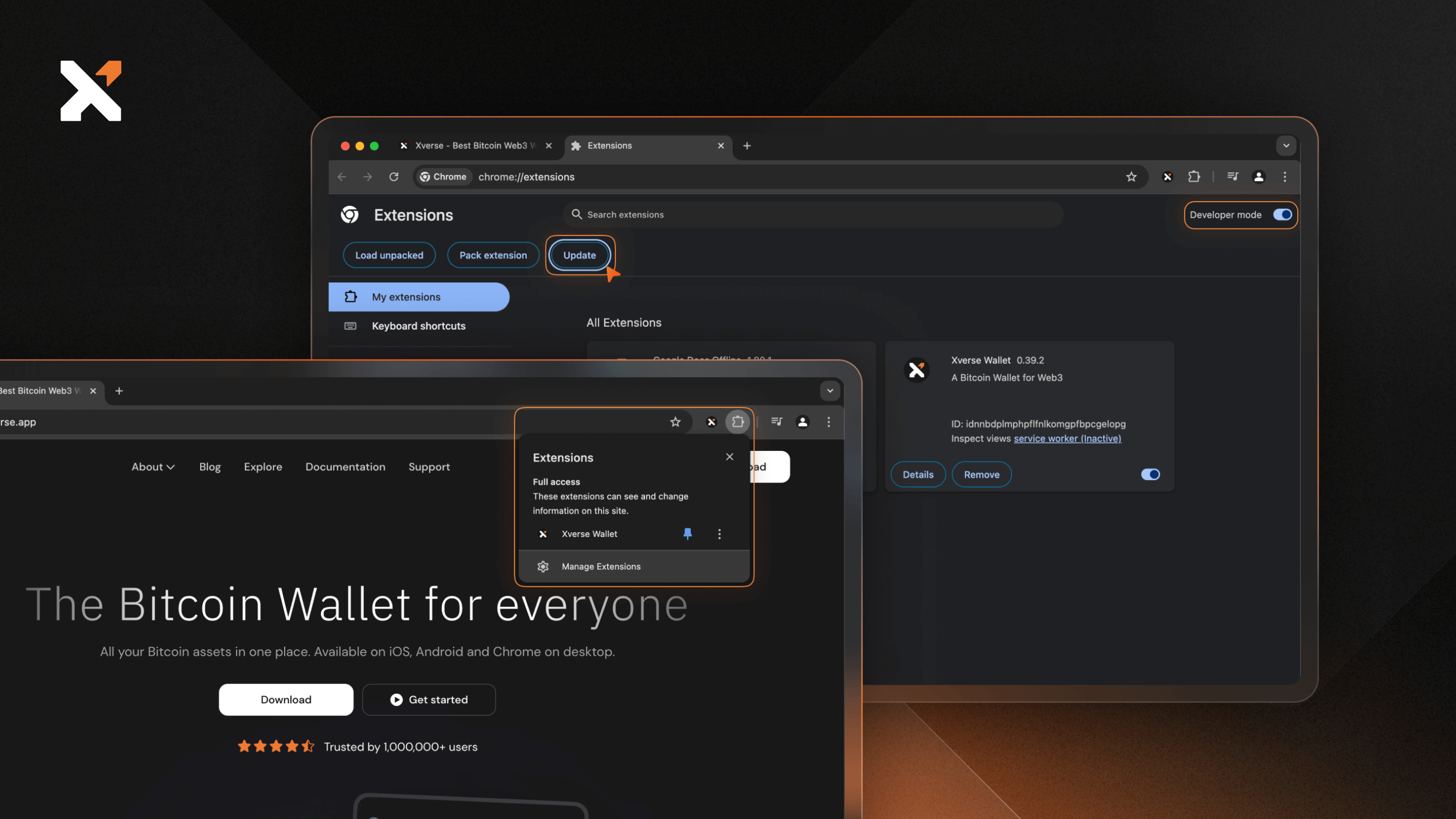The width and height of the screenshot is (1456, 819).
Task: Click the white Download button
Action: [286, 700]
